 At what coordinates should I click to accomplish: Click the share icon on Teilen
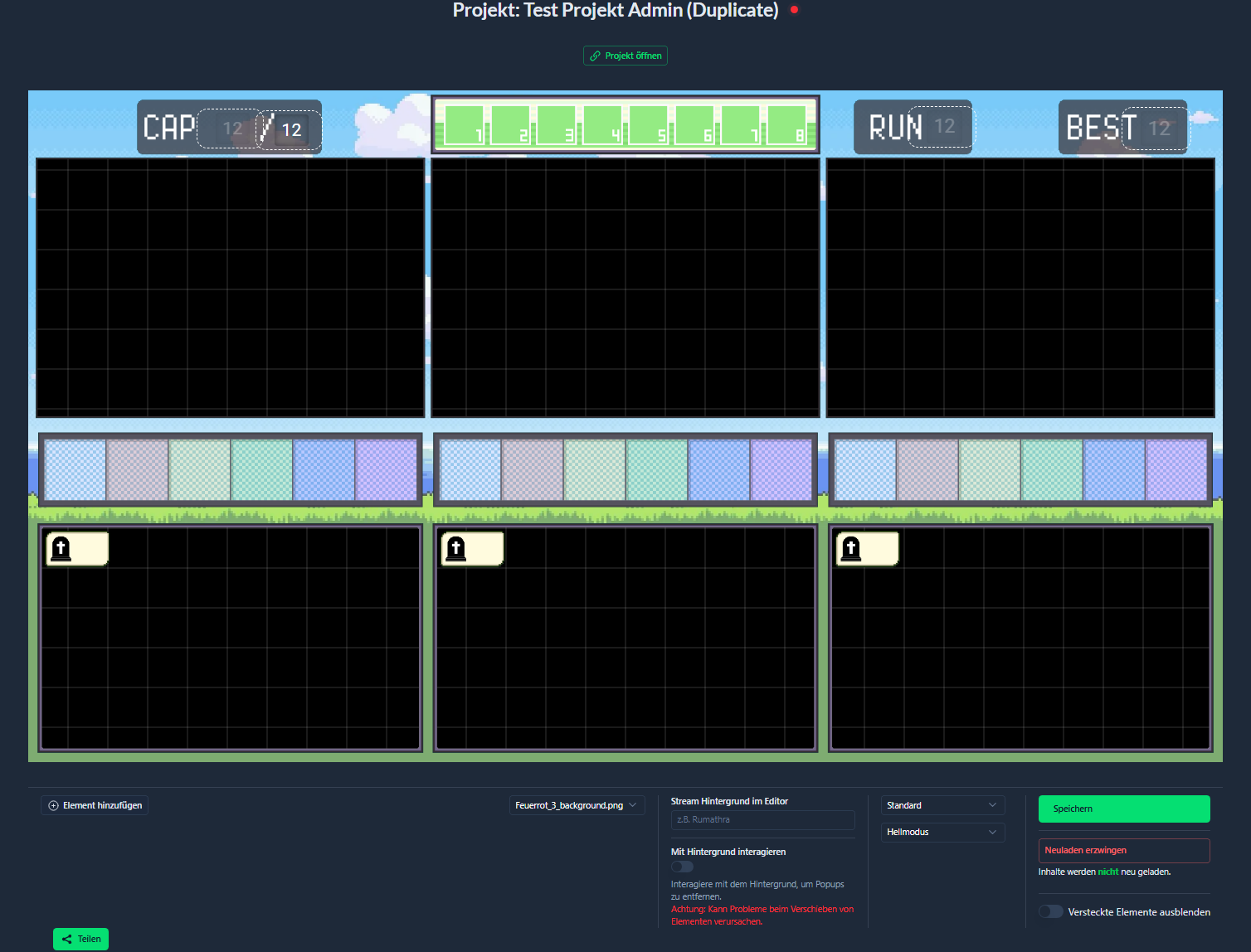(67, 939)
